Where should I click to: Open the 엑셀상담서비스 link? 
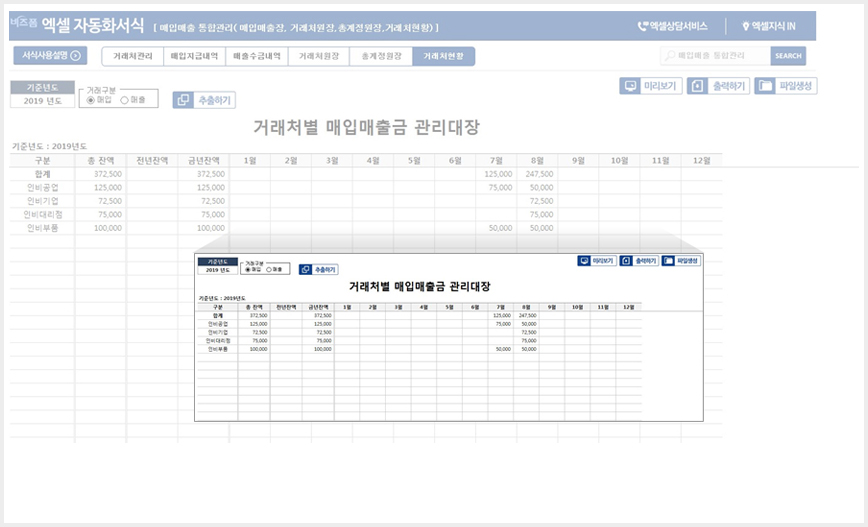coord(679,26)
